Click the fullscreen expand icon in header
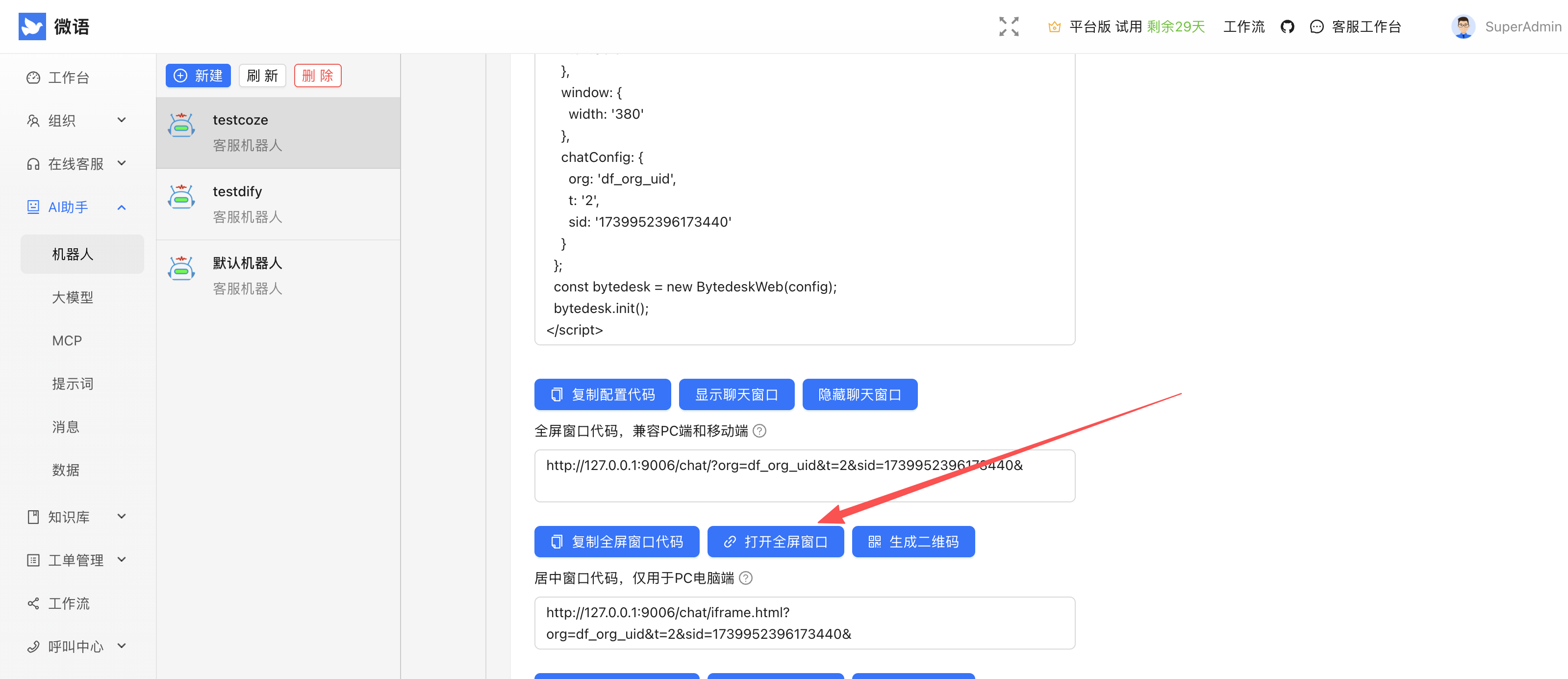The height and width of the screenshot is (679, 1568). coord(1008,27)
